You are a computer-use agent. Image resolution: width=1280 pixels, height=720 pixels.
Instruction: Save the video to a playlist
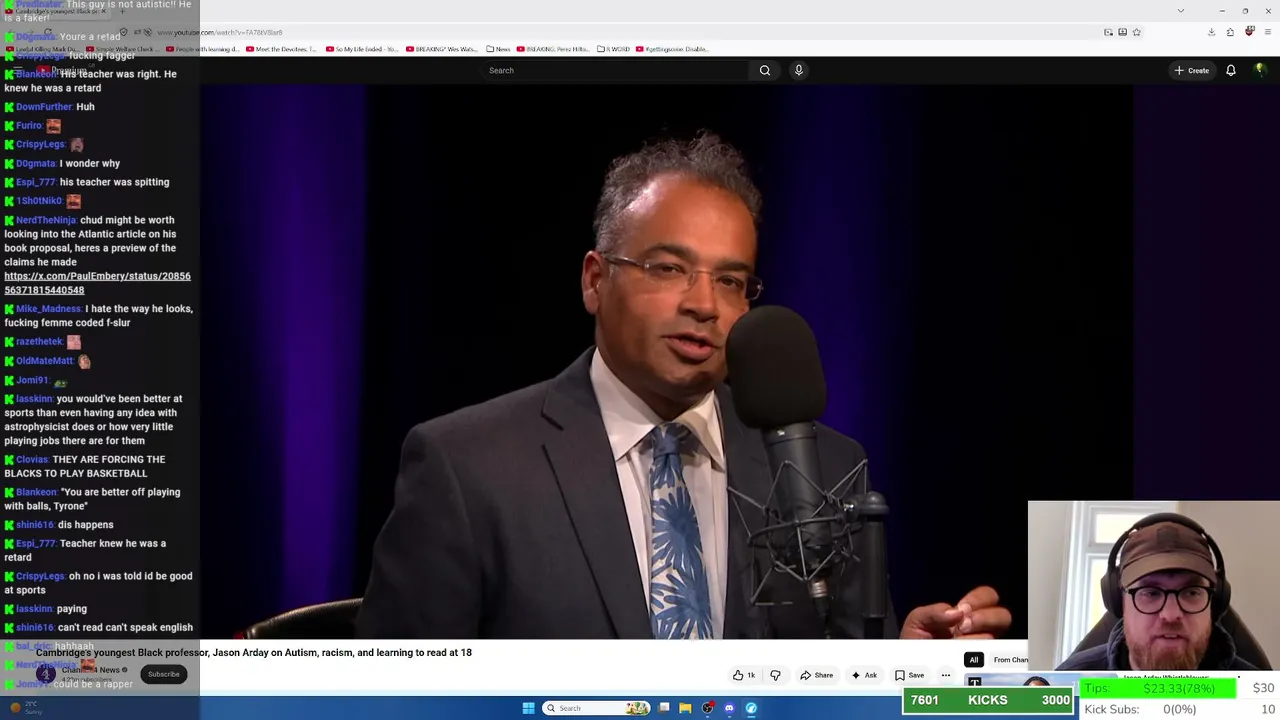[x=909, y=675]
